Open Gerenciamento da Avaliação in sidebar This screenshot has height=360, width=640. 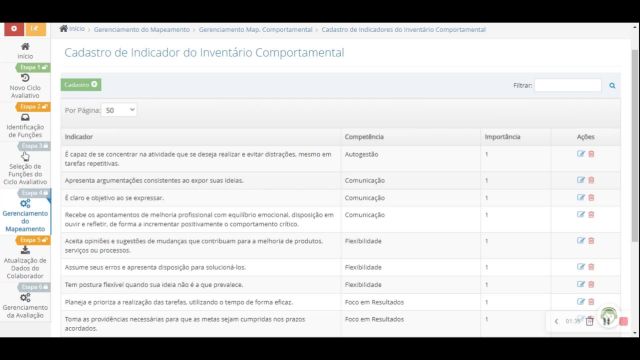pos(25,306)
